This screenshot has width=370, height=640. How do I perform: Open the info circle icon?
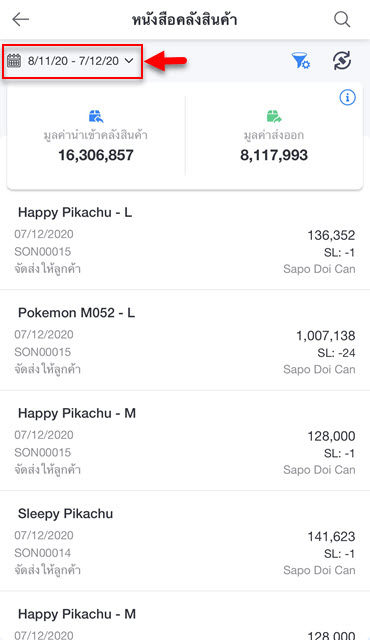[348, 98]
